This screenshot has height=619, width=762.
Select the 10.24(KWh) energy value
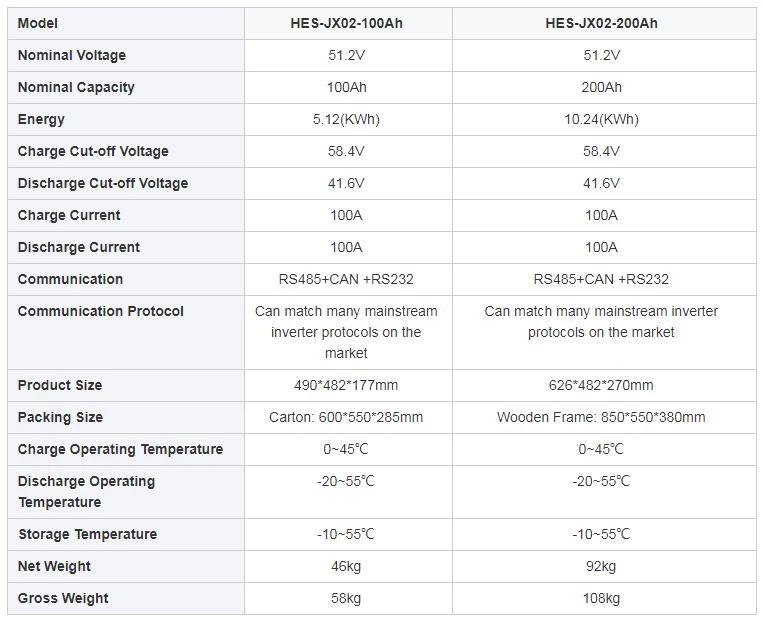point(601,119)
